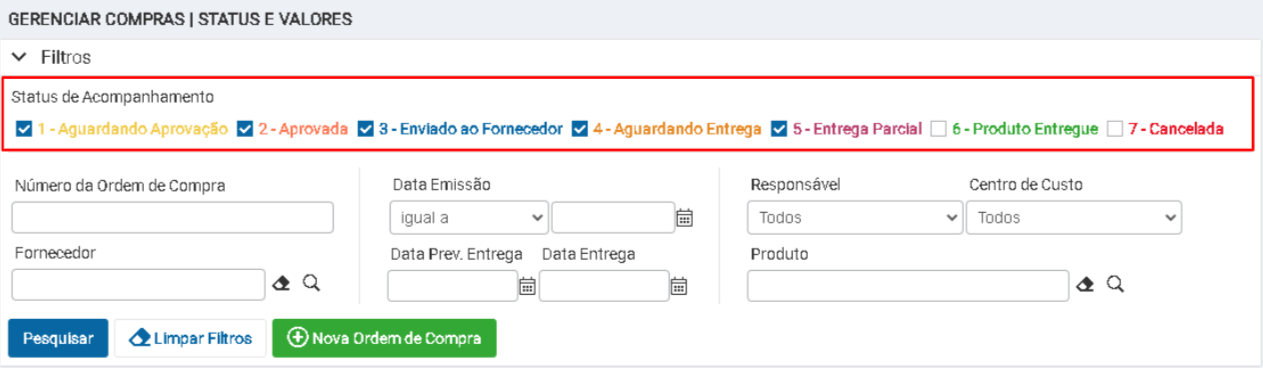Uncheck 5 - Entrega Parcial status
Image resolution: width=1263 pixels, height=369 pixels.
tap(780, 129)
